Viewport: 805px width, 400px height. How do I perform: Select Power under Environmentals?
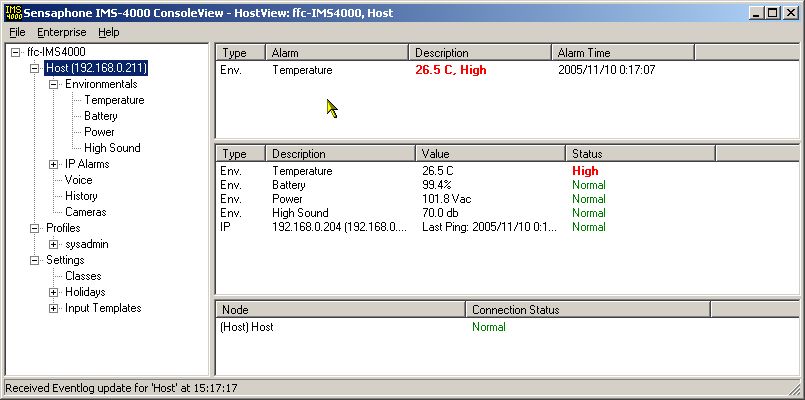coord(99,132)
